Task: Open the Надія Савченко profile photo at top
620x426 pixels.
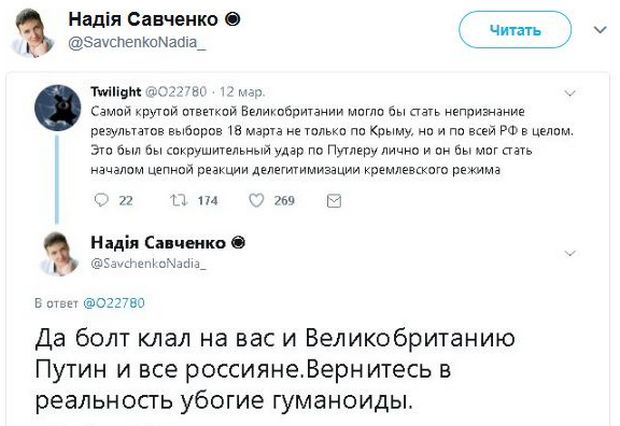Action: coord(32,32)
